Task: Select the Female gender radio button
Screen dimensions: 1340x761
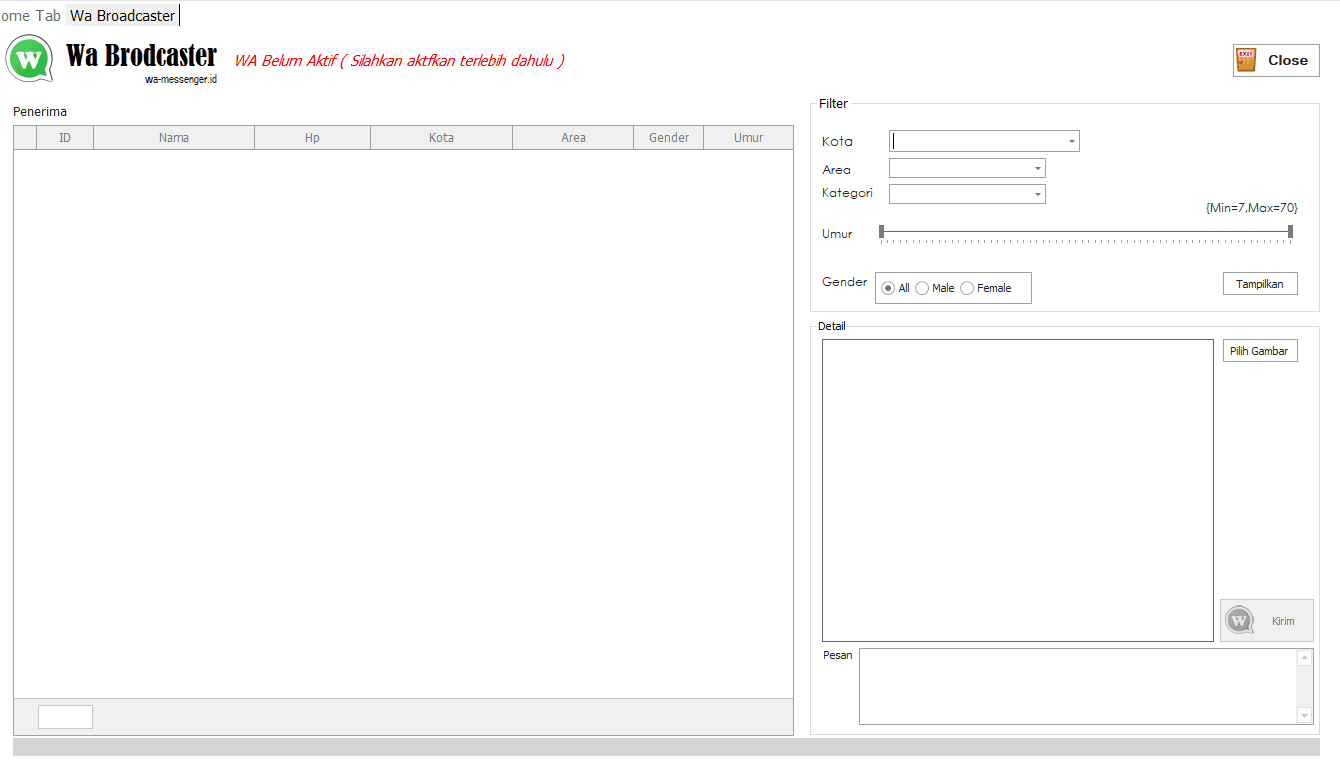Action: click(967, 288)
